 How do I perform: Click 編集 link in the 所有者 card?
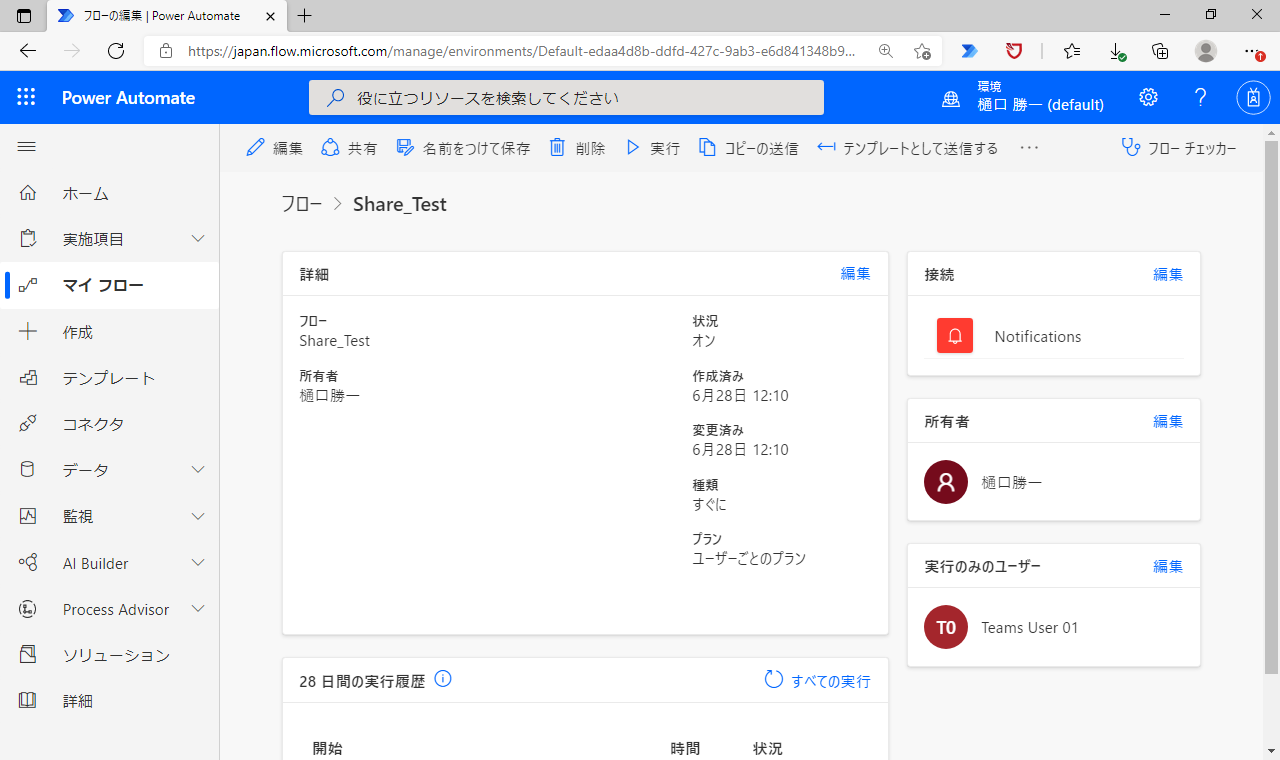pos(1168,421)
